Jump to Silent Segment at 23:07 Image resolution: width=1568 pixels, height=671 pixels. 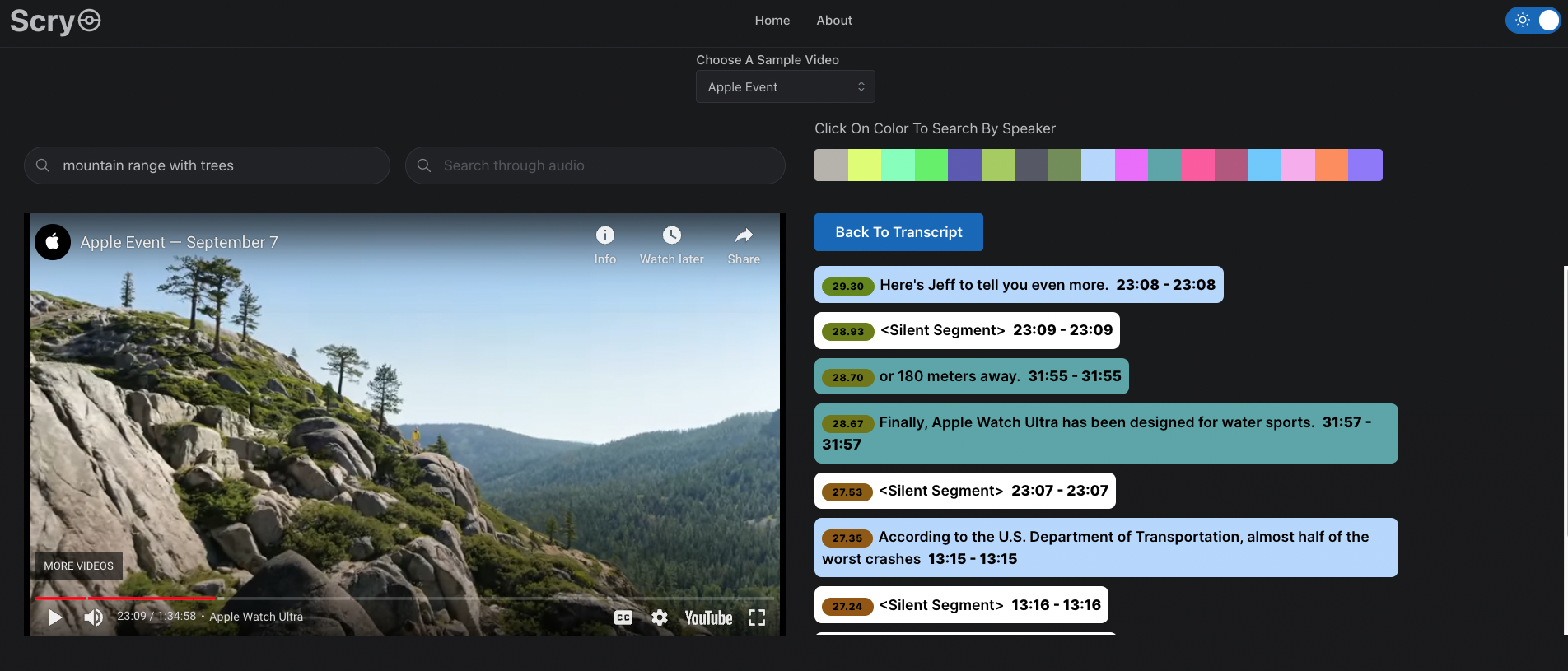[965, 491]
